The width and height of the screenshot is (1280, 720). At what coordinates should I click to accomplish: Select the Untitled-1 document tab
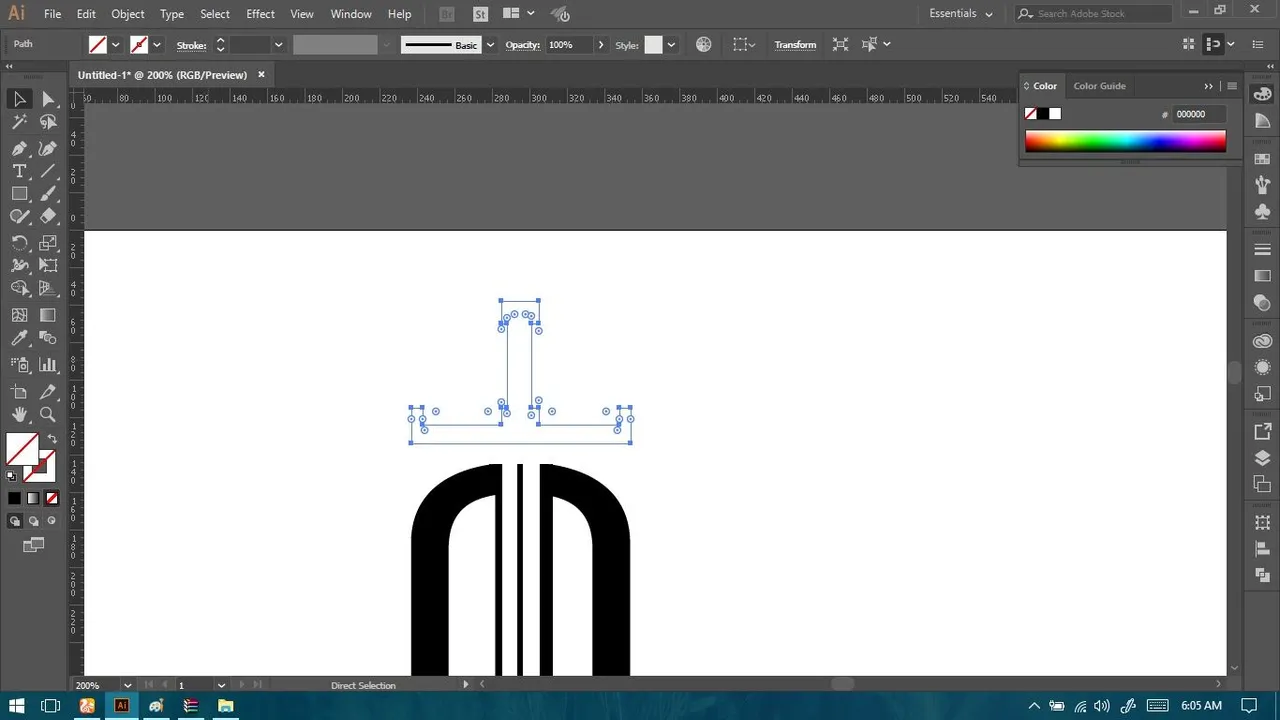click(x=162, y=75)
